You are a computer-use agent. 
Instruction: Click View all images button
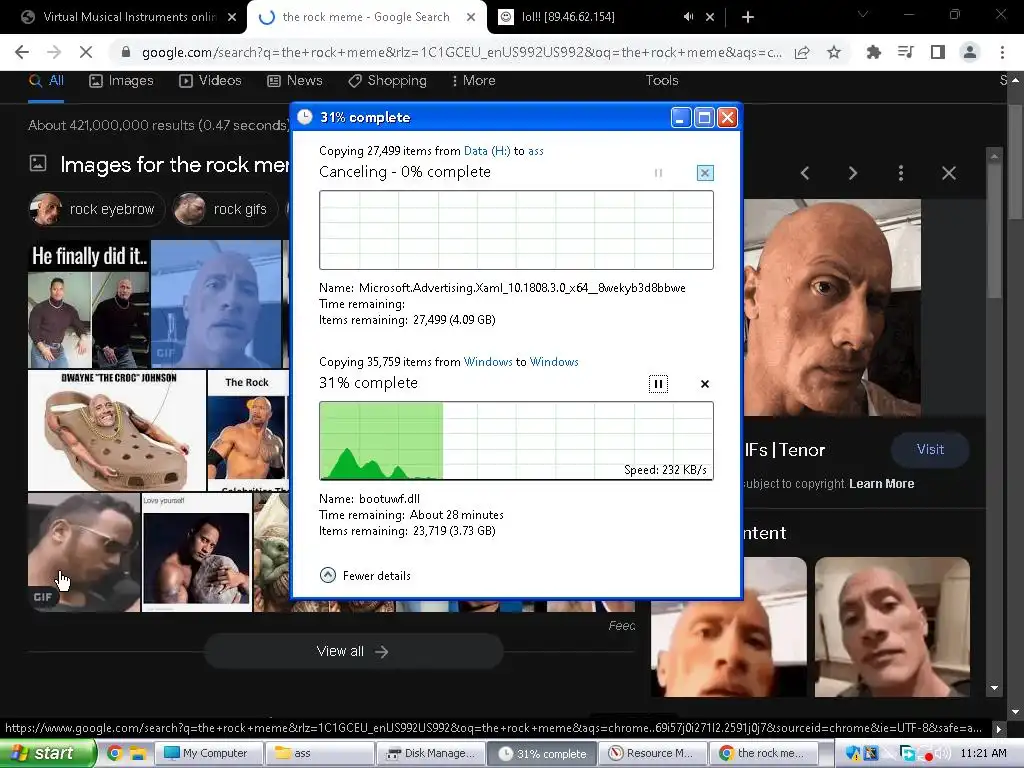[x=353, y=651]
